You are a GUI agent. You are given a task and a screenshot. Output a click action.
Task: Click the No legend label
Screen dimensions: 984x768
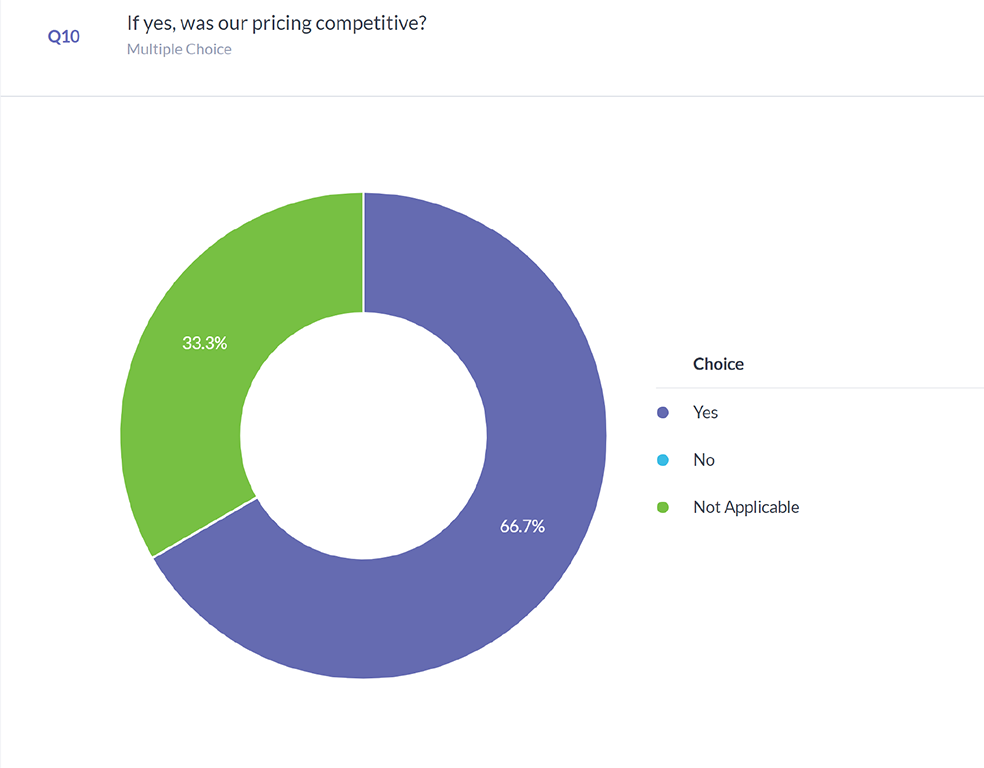pyautogui.click(x=704, y=460)
